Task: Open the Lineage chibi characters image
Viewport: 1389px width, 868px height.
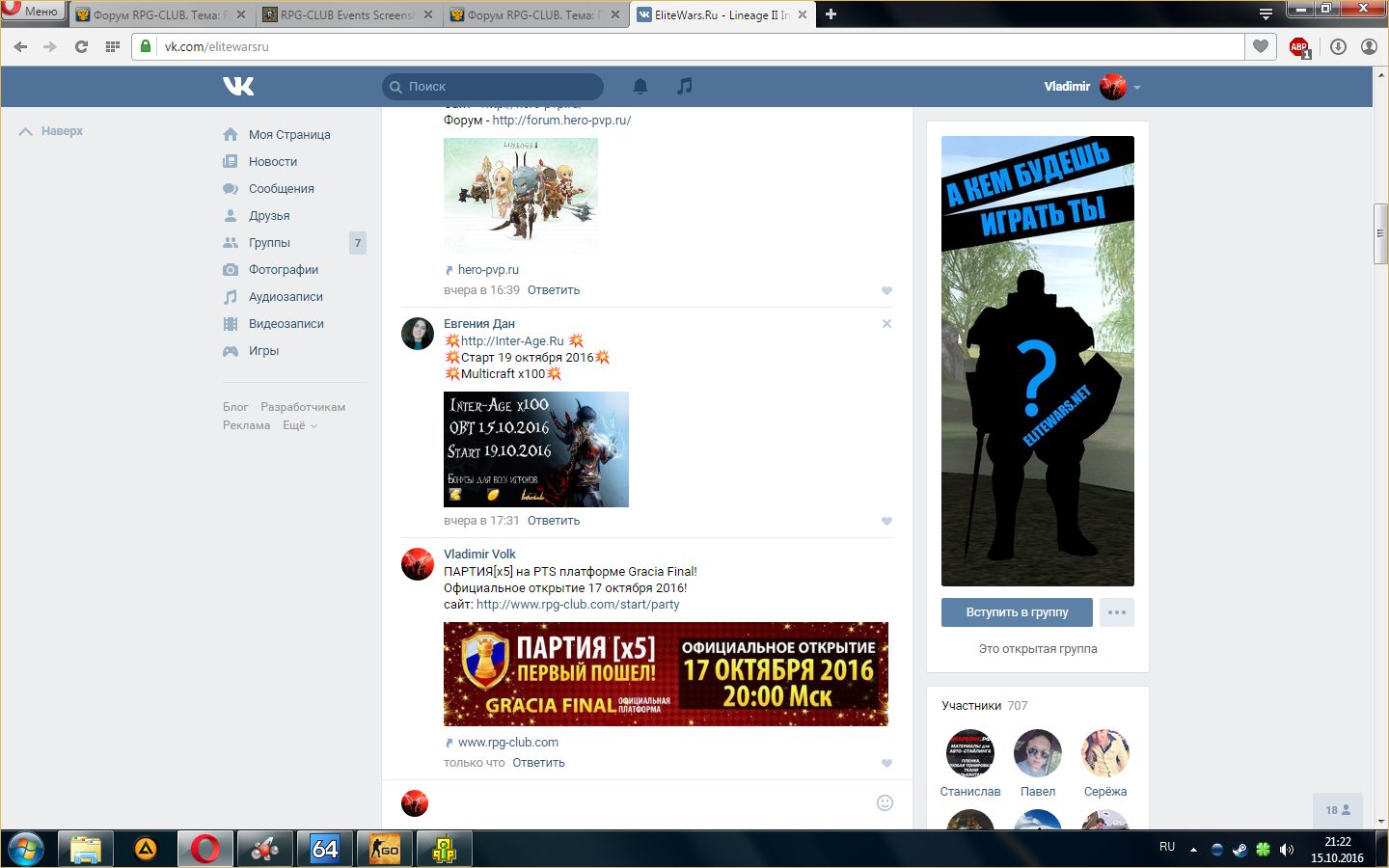Action: (521, 196)
